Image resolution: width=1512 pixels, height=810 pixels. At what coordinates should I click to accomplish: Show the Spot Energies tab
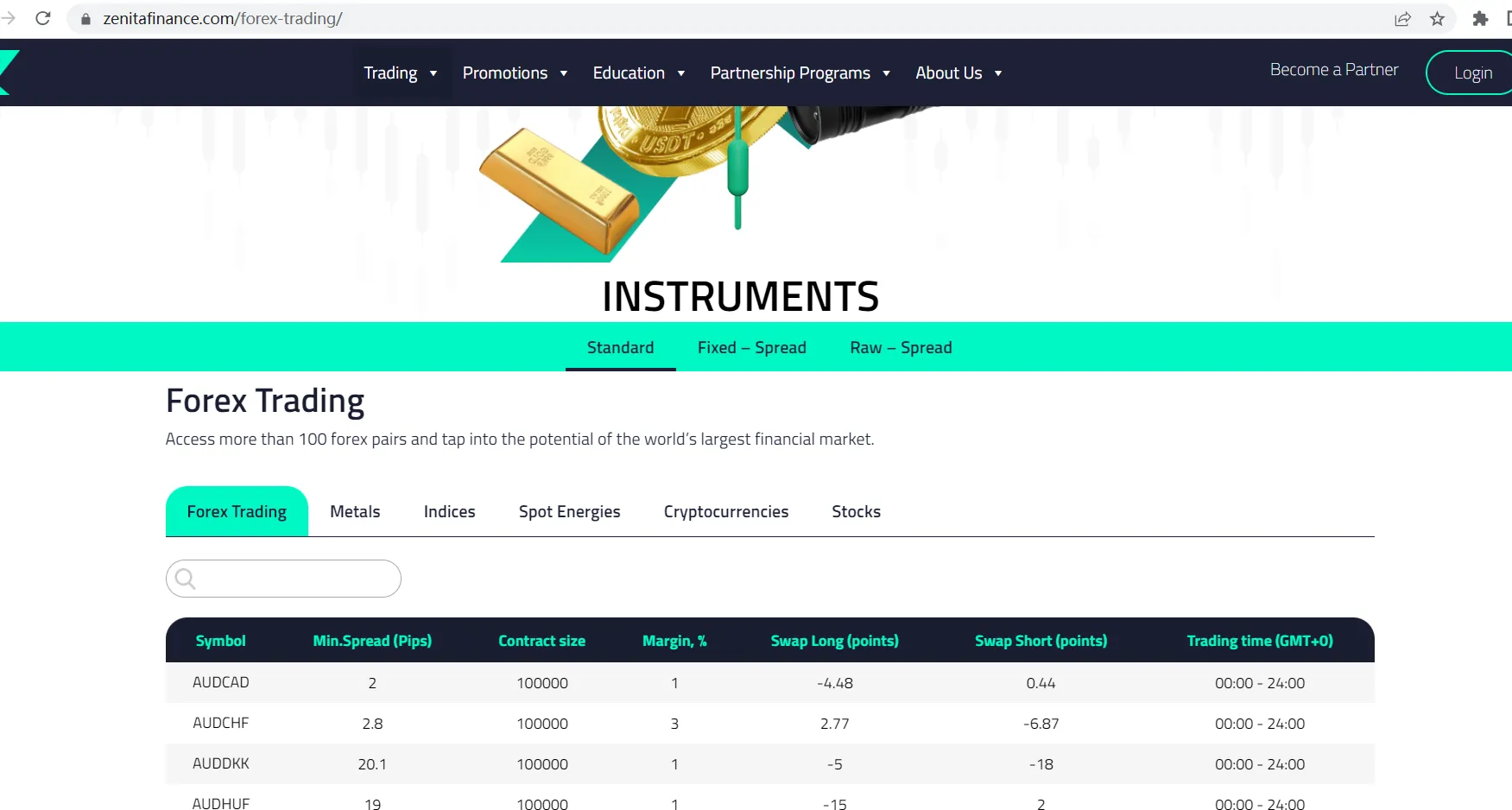tap(569, 511)
